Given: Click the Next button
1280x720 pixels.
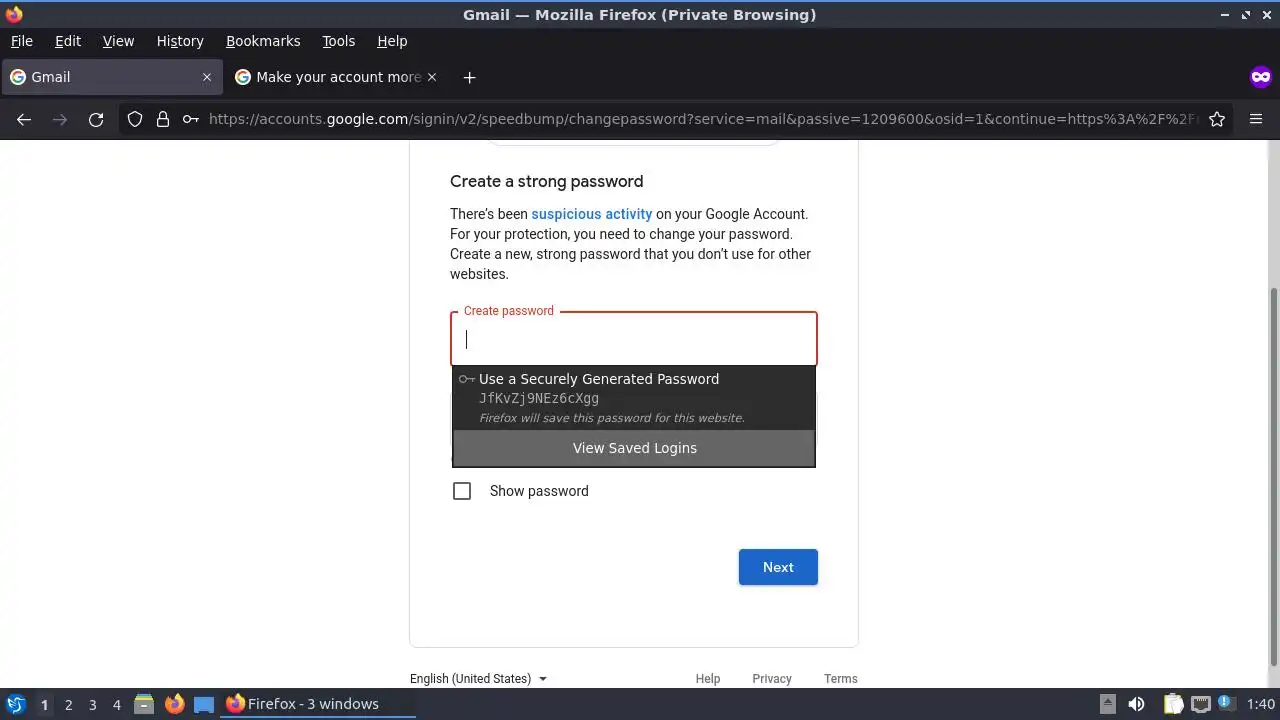Looking at the screenshot, I should click(778, 567).
